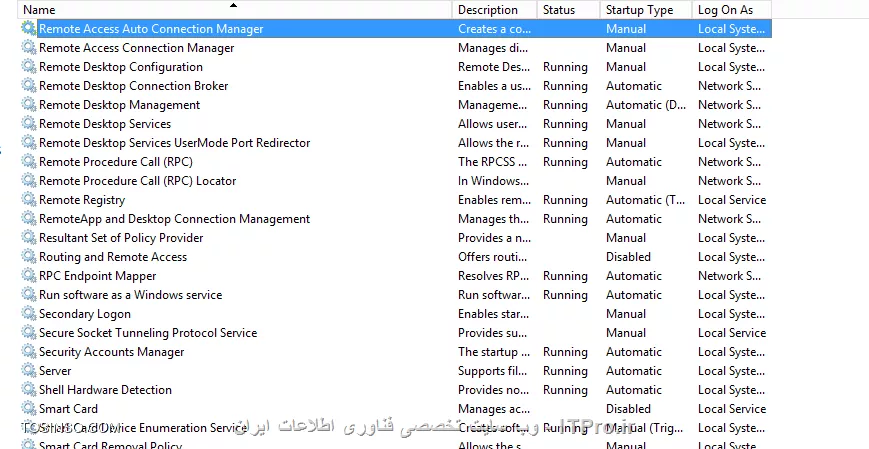Click 'The startup ...' description cell

(x=494, y=351)
